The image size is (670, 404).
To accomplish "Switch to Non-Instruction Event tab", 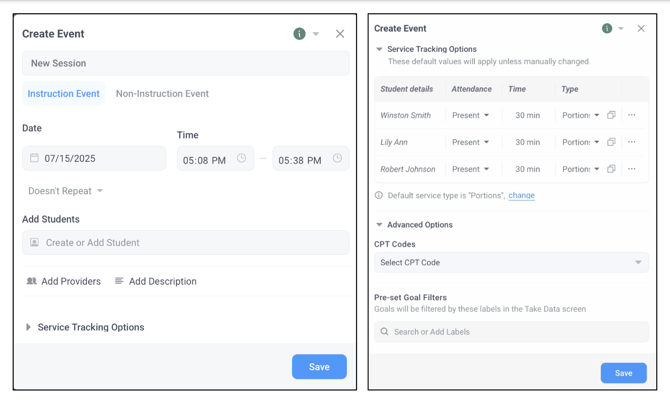I will click(x=162, y=94).
